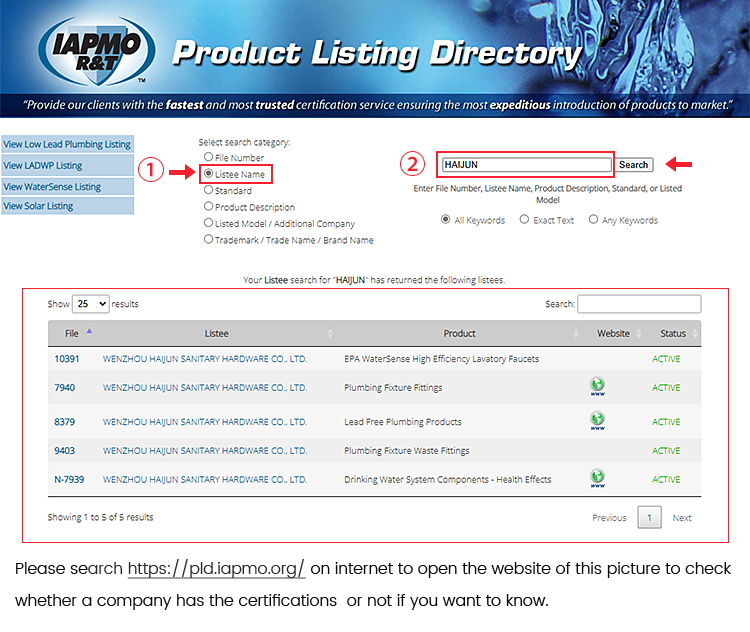Click the Search button
The width and height of the screenshot is (750, 632).
tap(633, 165)
